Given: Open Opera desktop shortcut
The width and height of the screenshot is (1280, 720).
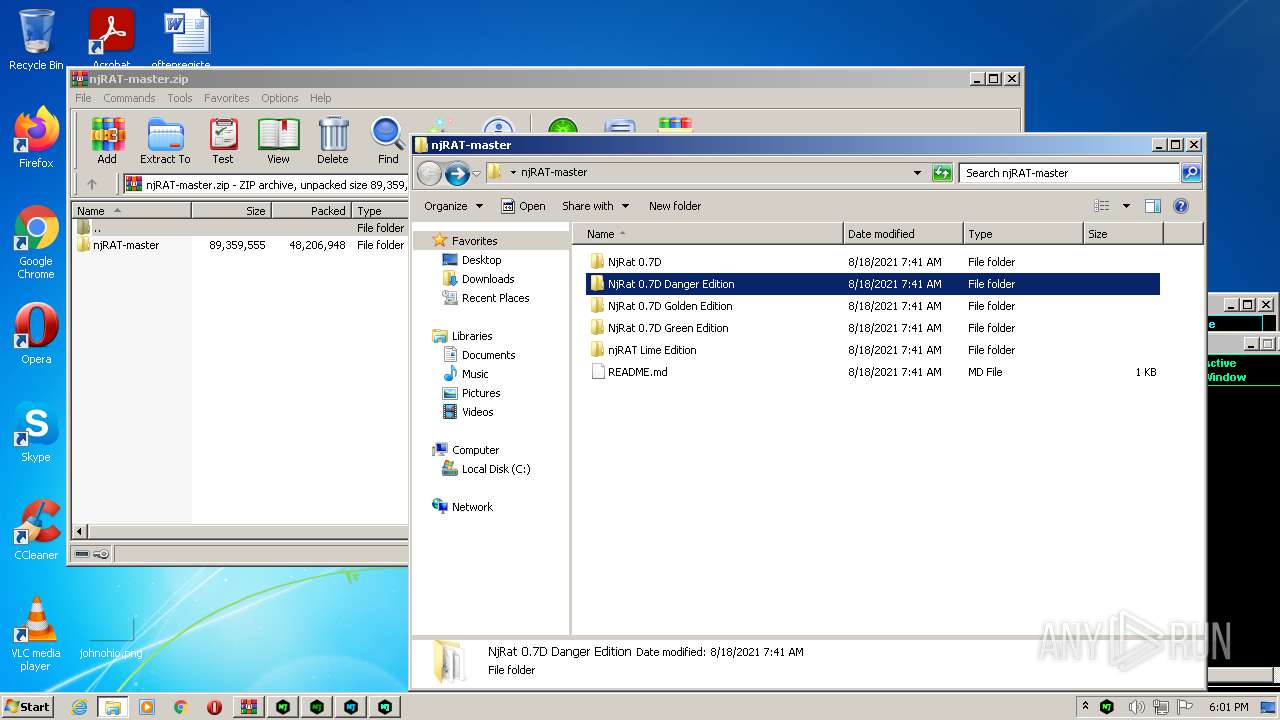Looking at the screenshot, I should point(36,335).
